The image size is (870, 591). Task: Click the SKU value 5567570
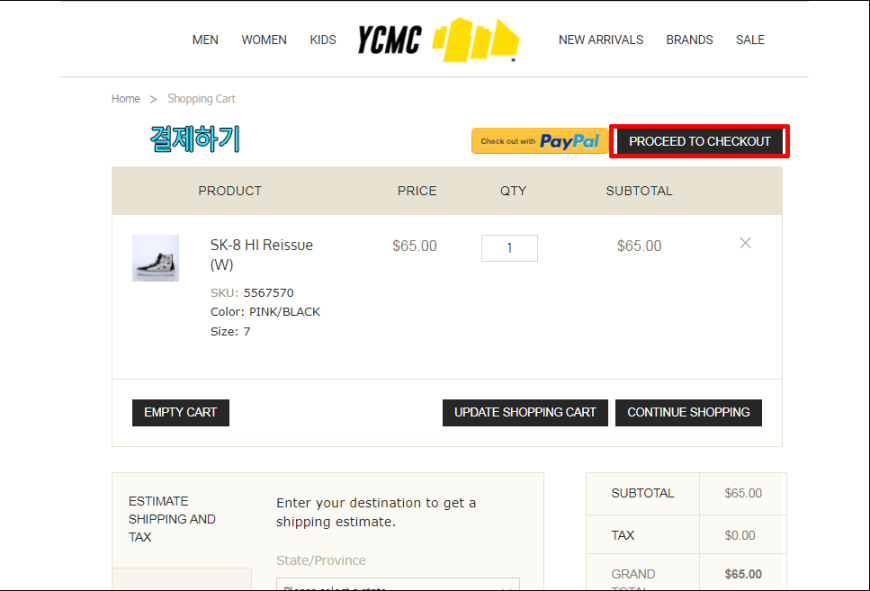269,293
